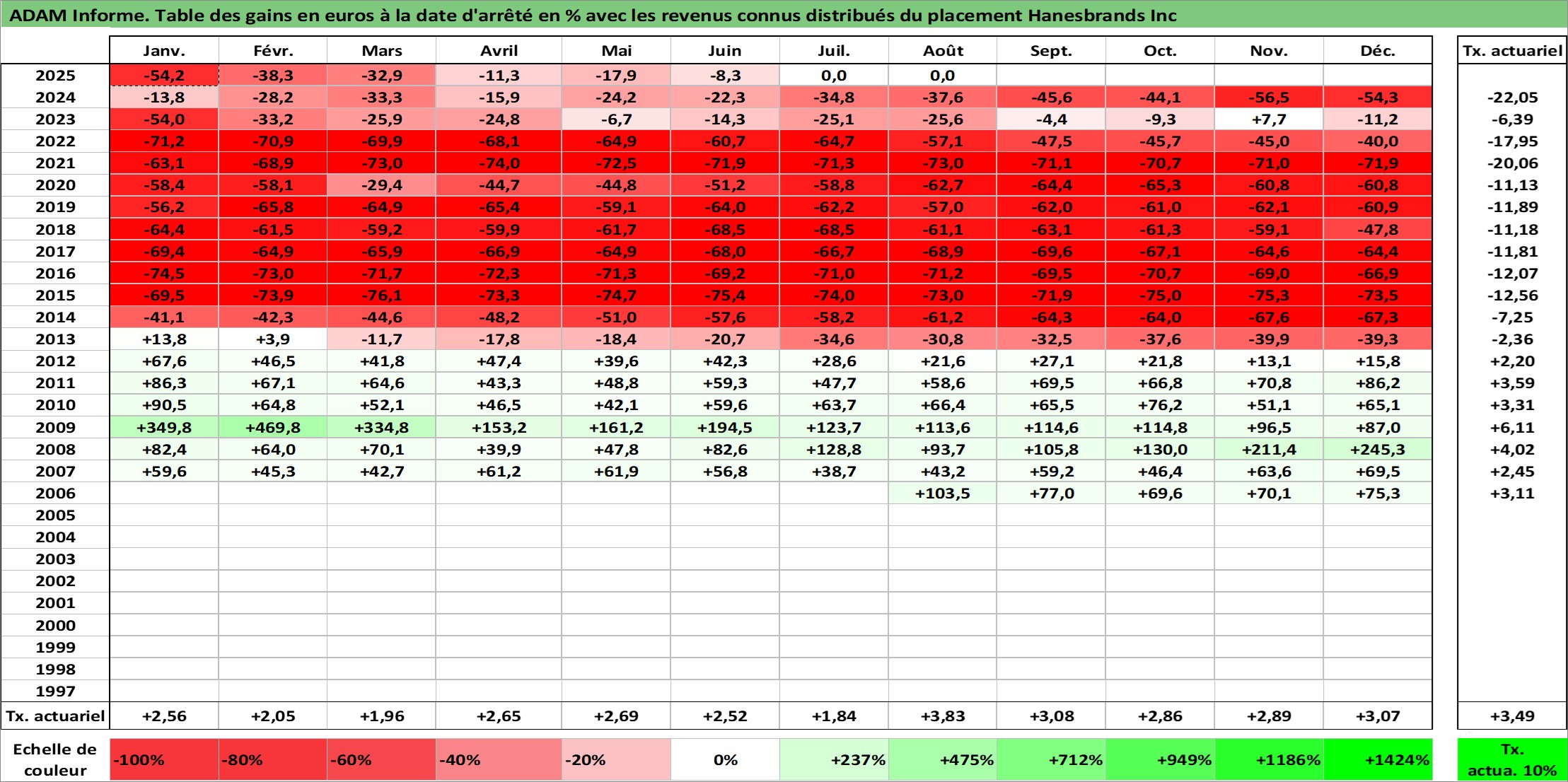Click the +61,2 cell for Avril 2007
Screen dimensions: 1568x782
click(x=499, y=471)
